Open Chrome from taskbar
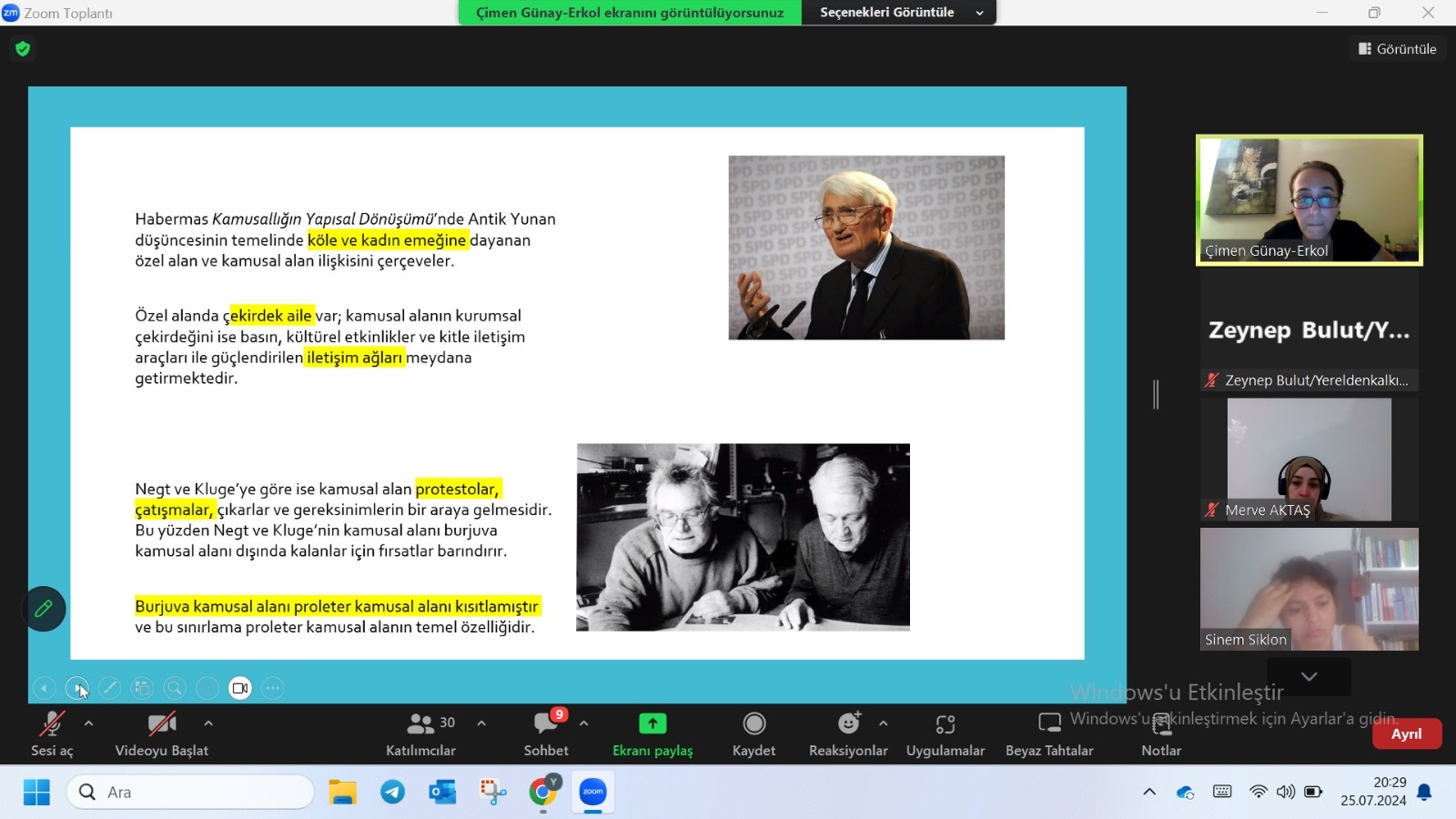This screenshot has width=1456, height=819. 543,793
